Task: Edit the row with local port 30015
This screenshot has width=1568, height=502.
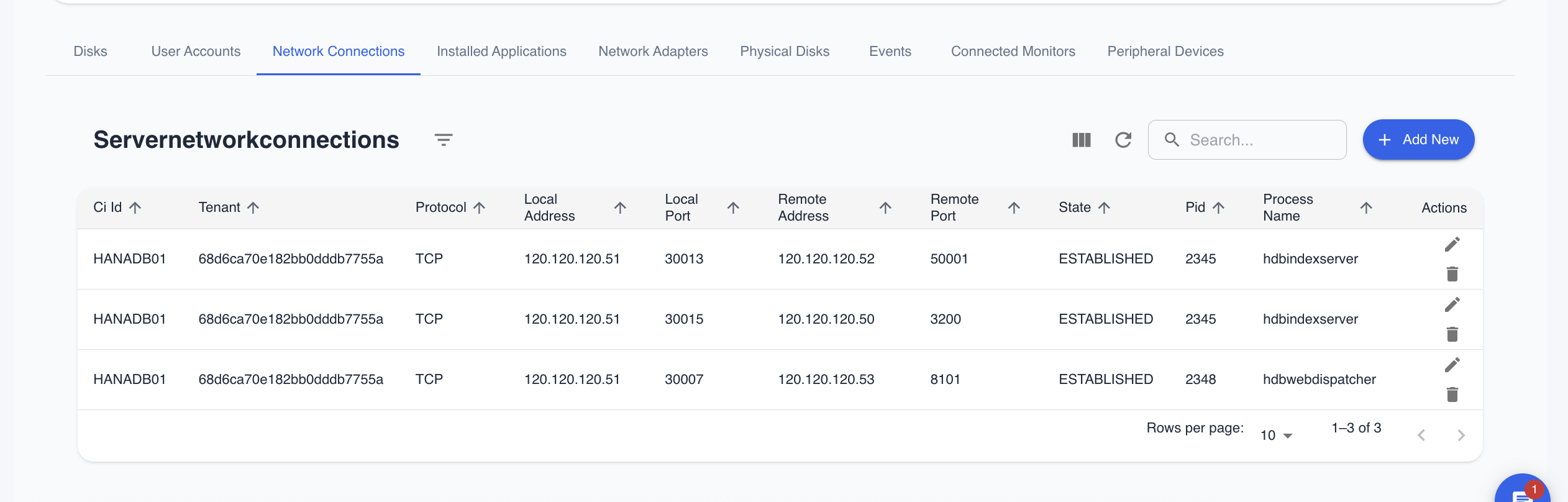Action: tap(1452, 304)
